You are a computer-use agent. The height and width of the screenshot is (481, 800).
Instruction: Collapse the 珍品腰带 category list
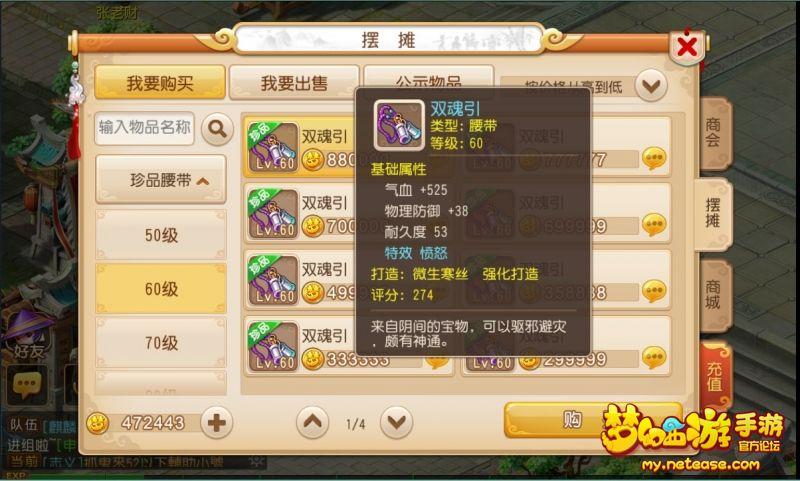161,180
